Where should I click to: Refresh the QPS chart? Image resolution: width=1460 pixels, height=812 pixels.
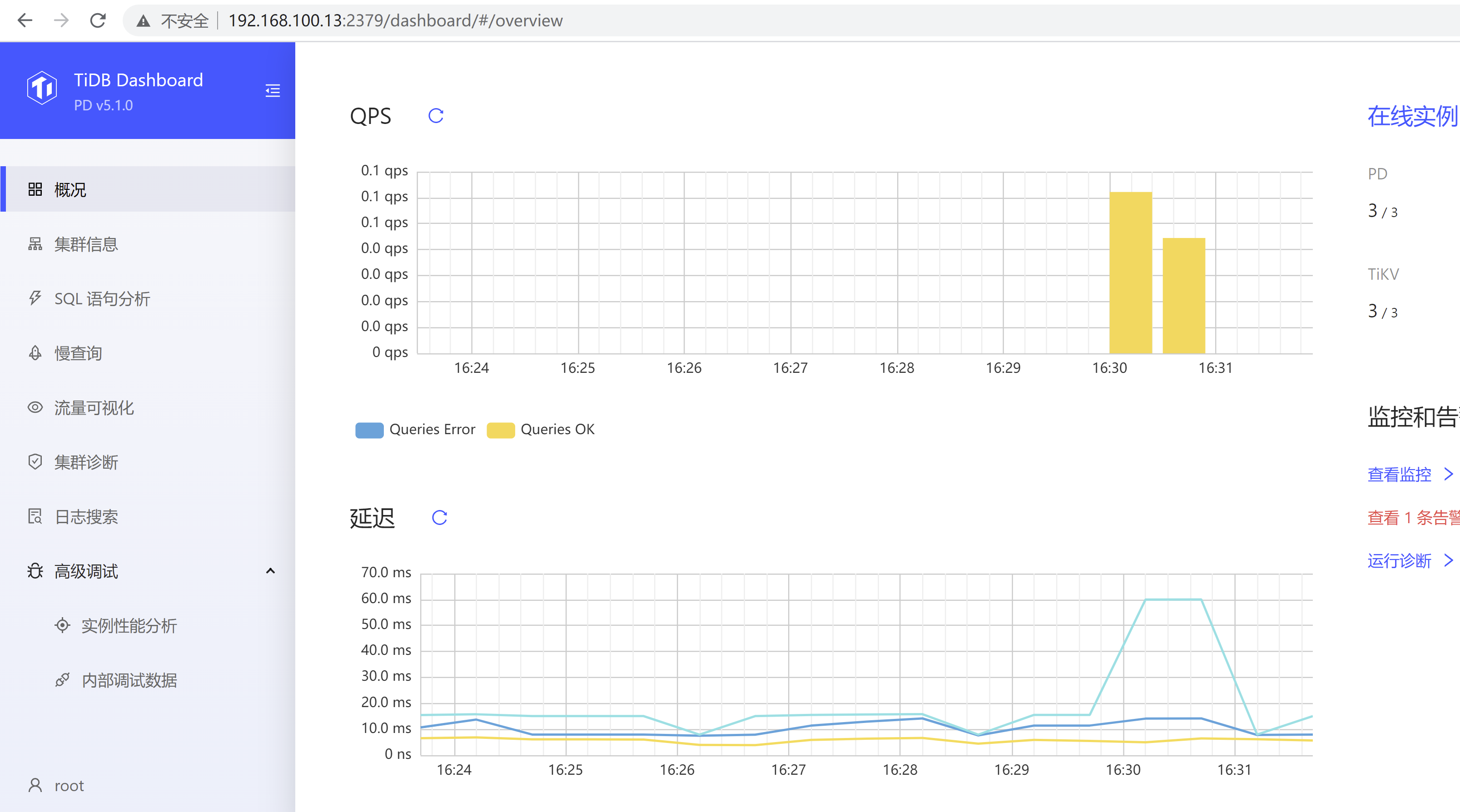436,116
